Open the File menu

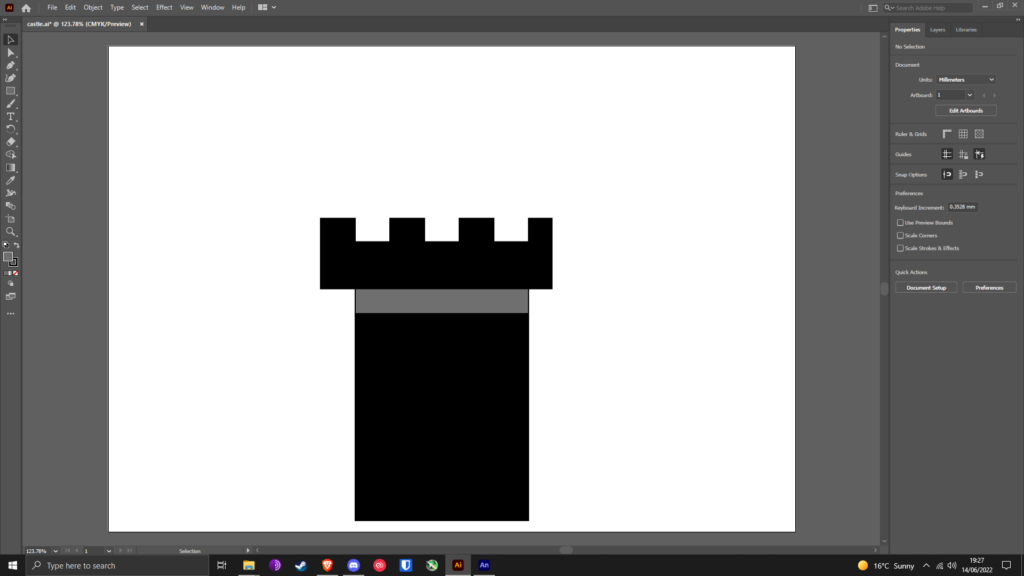coord(52,8)
